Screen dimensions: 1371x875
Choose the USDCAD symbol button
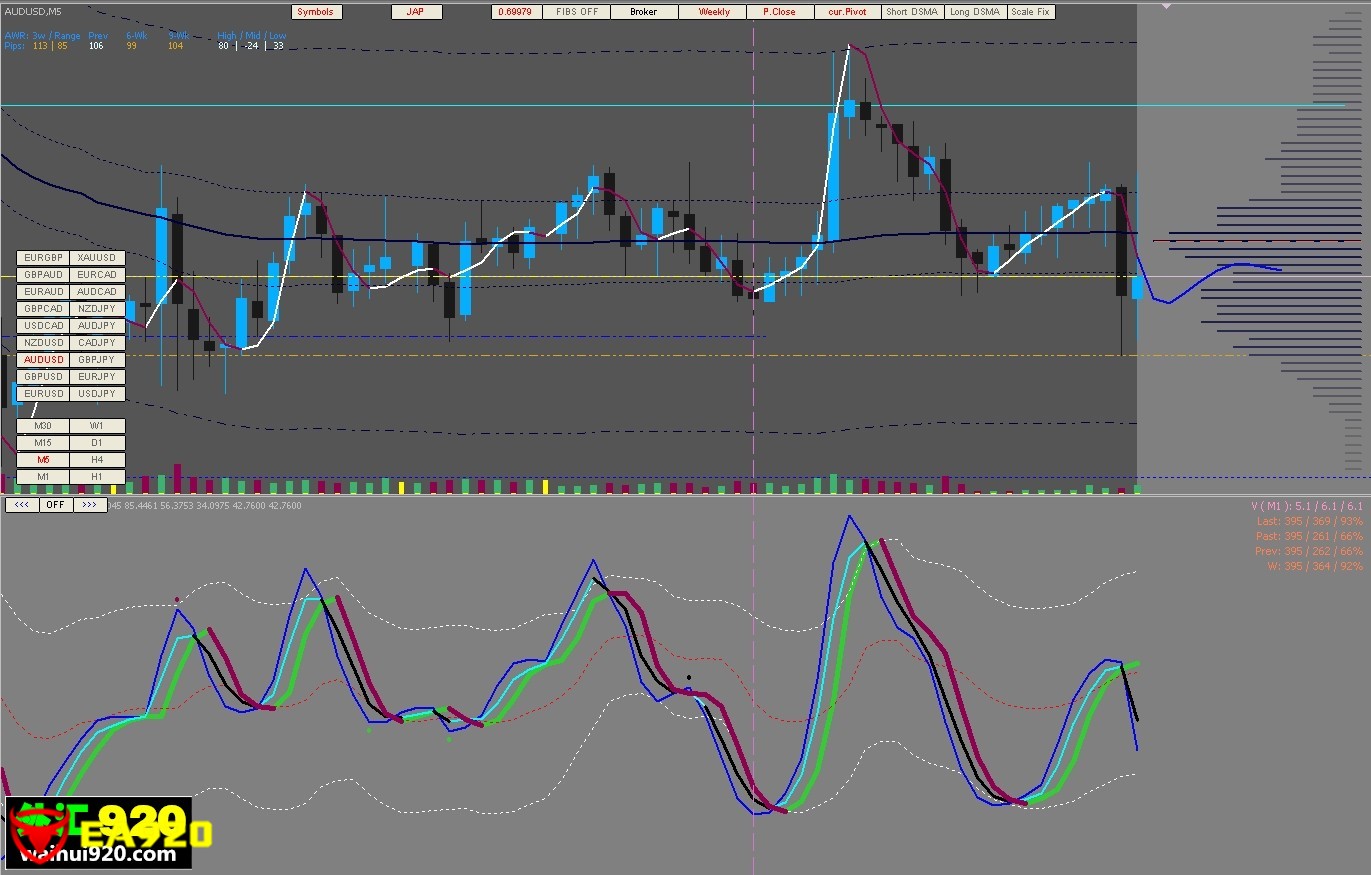click(43, 326)
